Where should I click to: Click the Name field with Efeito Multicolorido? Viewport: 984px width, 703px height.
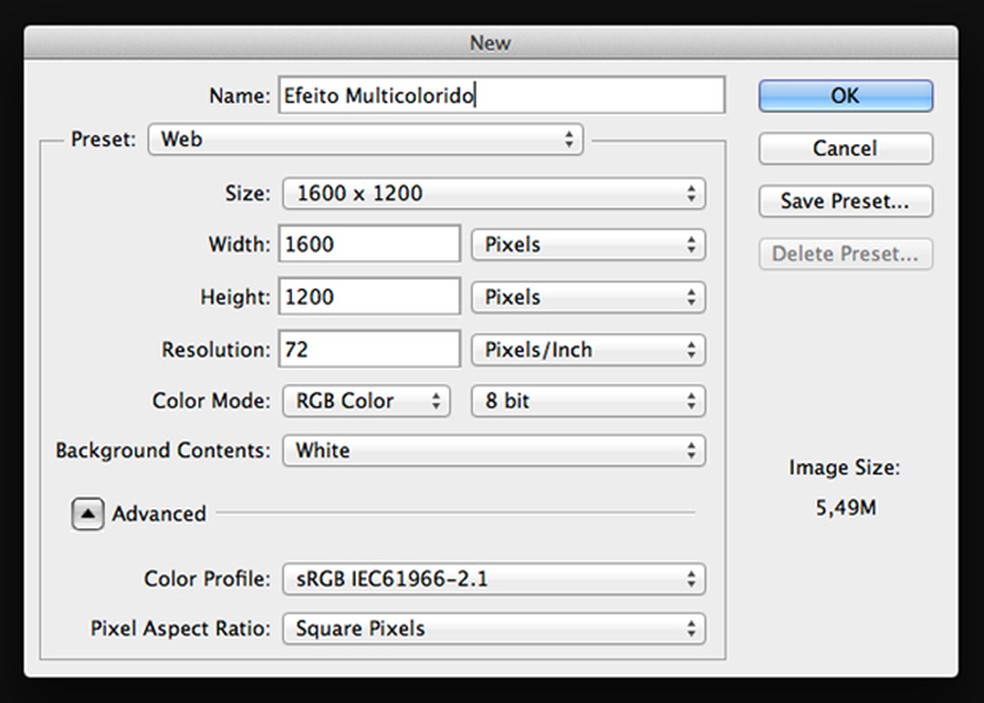point(500,96)
